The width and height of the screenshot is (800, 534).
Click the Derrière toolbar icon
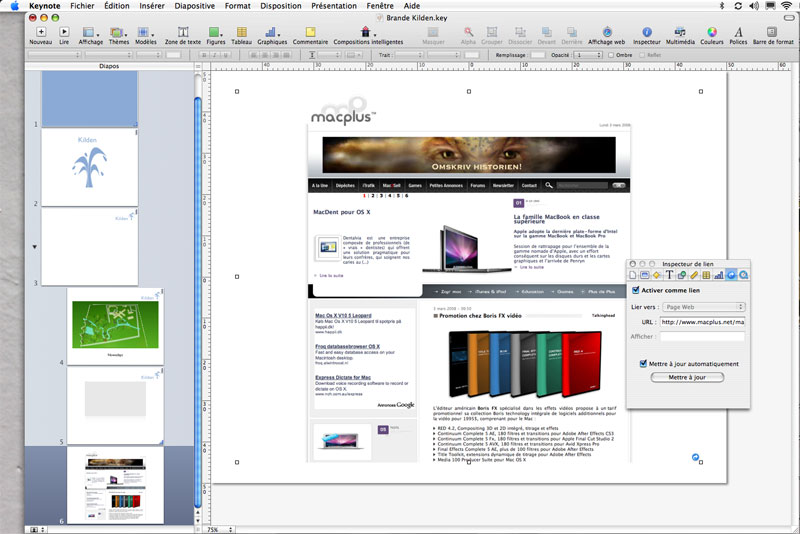coord(572,32)
